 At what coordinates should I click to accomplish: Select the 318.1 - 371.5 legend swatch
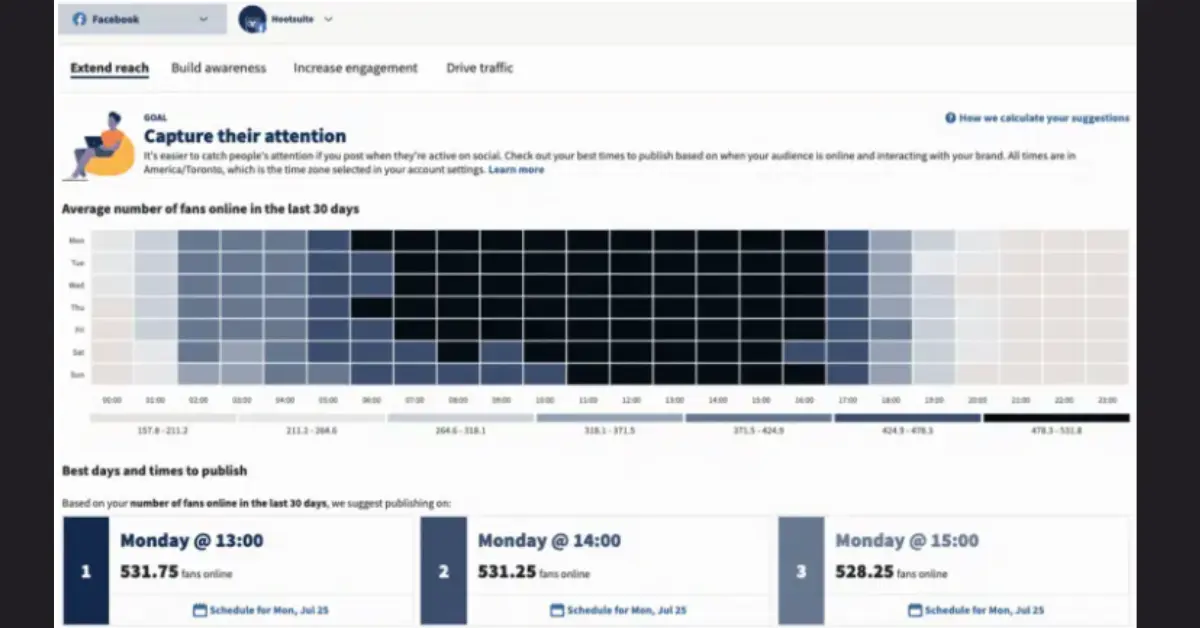pos(609,418)
